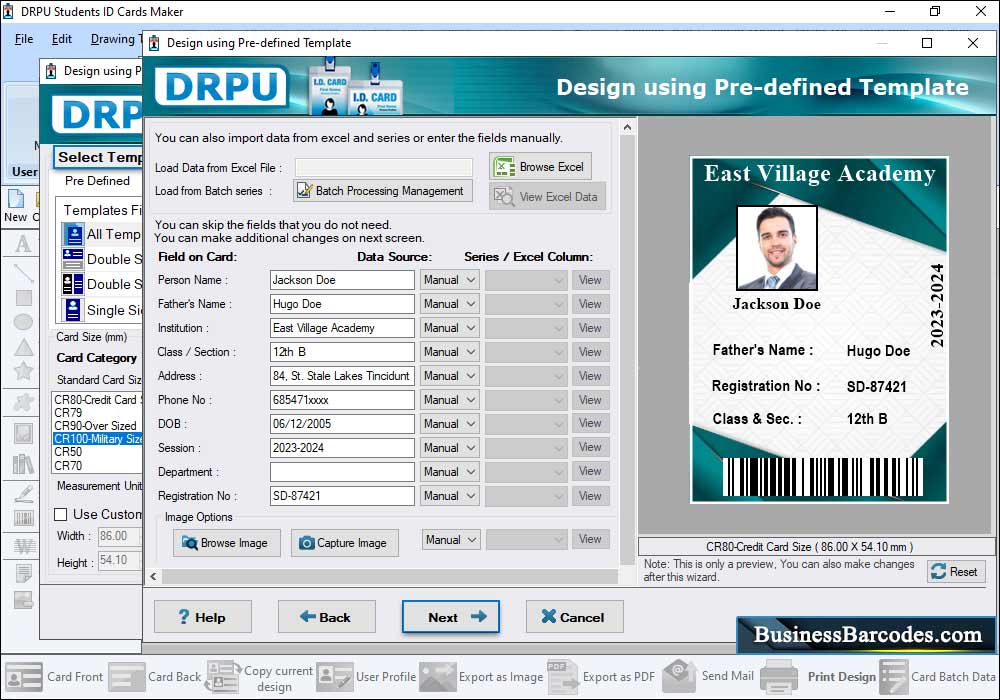Select All Templates icon in background window

pos(73,235)
